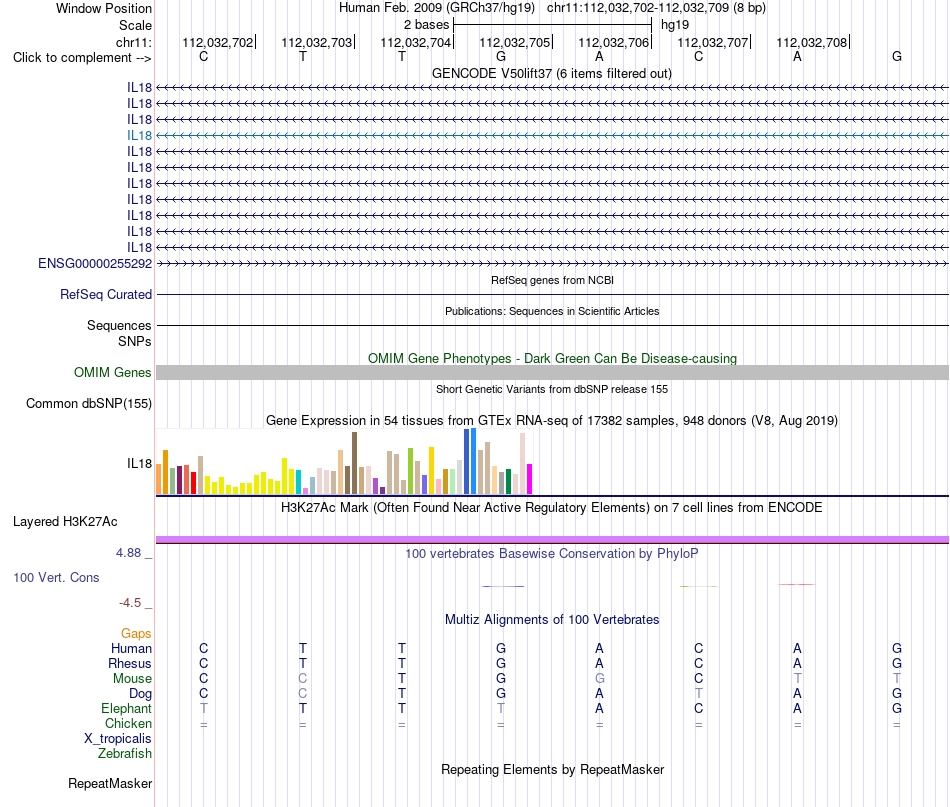Click the 'Zebrafish' species label
Screen dimensions: 950x807
coord(125,754)
